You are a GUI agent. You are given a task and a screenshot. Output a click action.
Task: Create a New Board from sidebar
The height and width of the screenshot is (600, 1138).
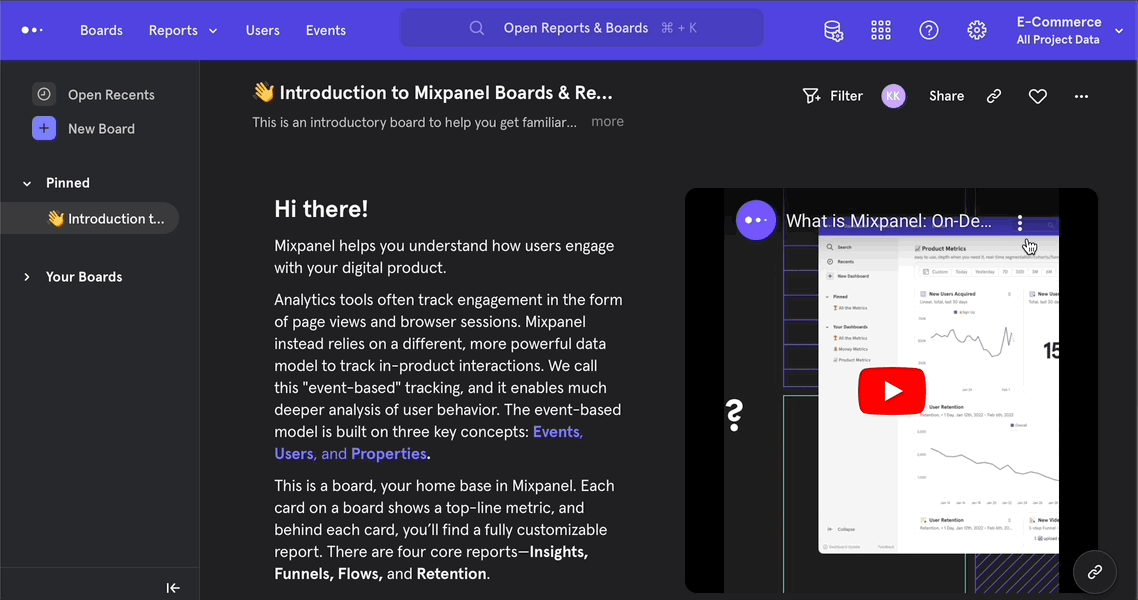(x=102, y=128)
